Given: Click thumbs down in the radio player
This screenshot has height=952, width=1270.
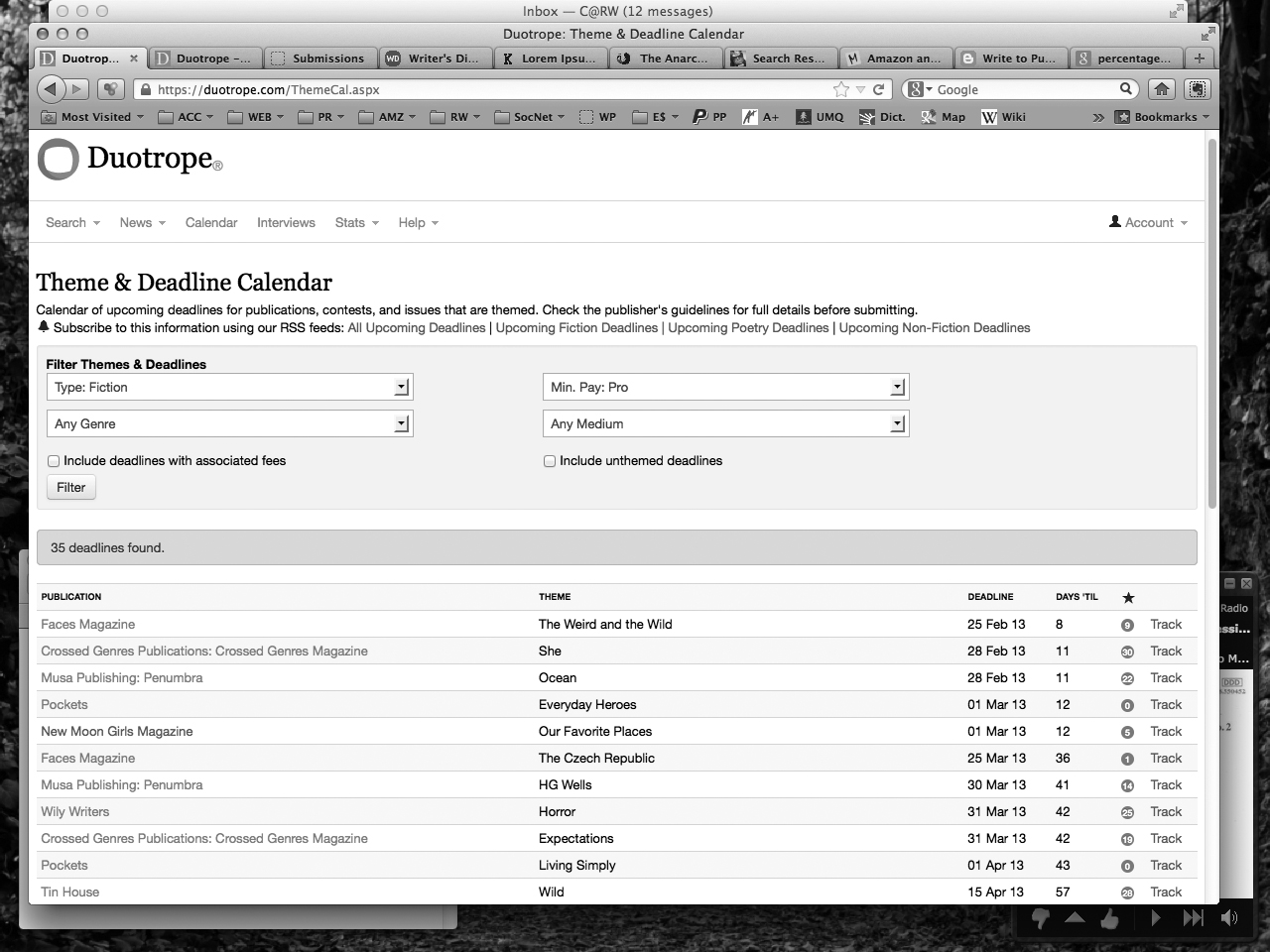Looking at the screenshot, I should [1040, 919].
